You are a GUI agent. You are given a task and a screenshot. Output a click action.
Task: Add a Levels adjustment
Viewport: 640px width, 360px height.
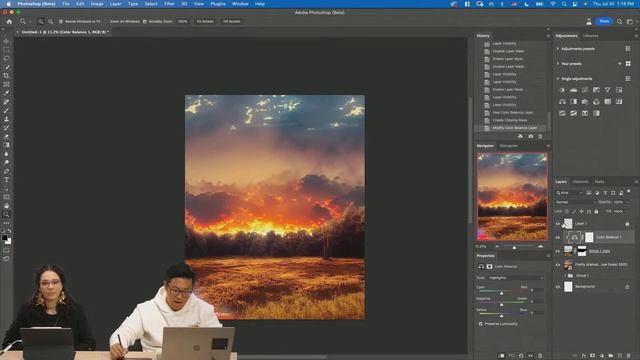pos(573,90)
